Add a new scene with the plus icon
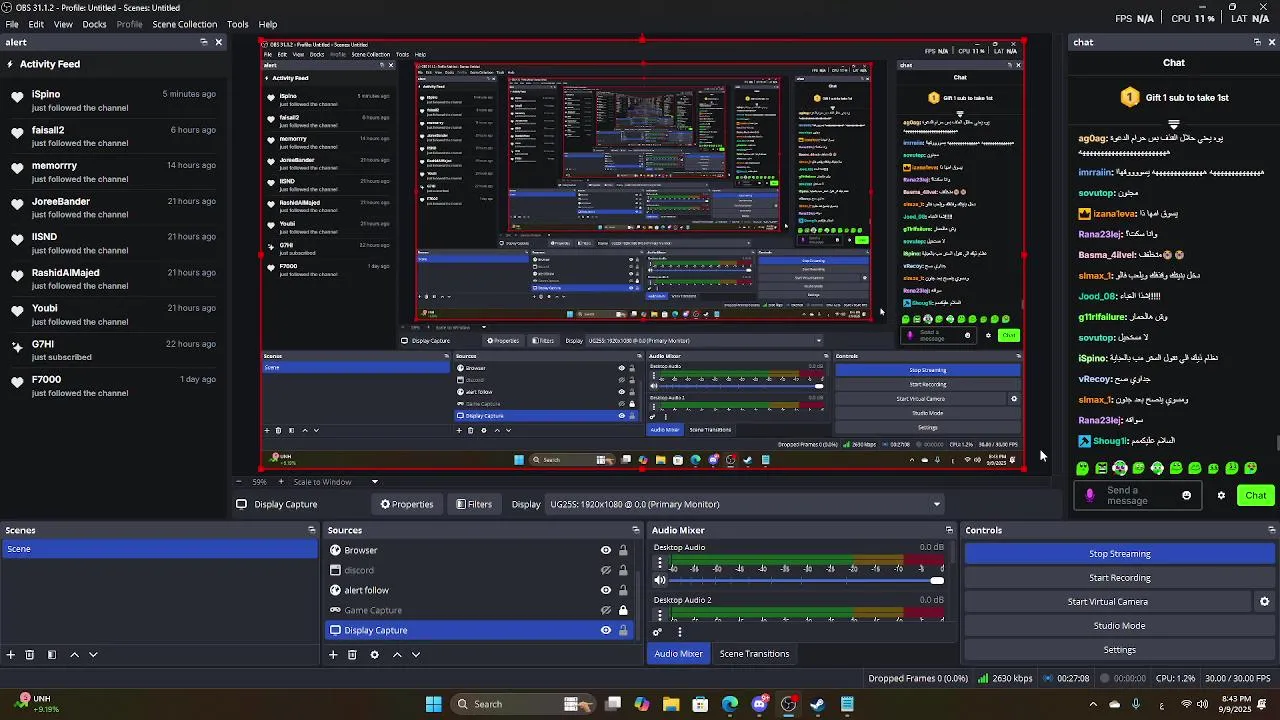This screenshot has height=720, width=1280. [11, 655]
